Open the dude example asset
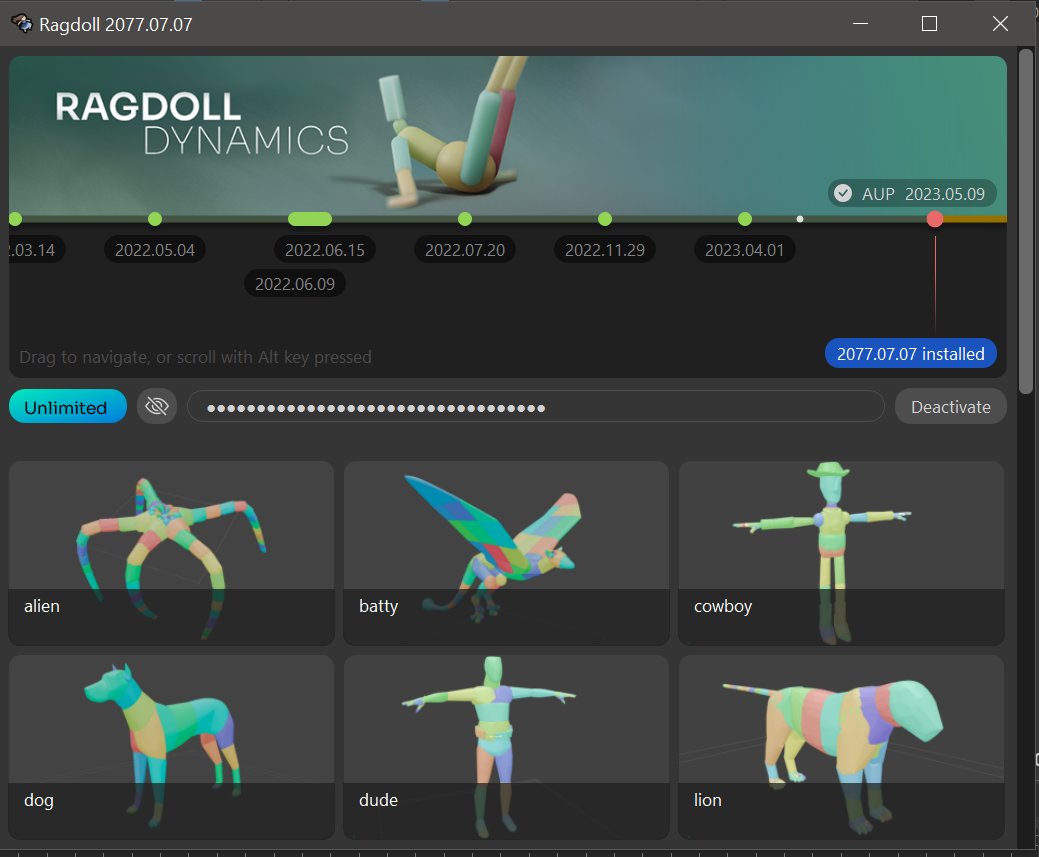The height and width of the screenshot is (857, 1039). tap(506, 746)
